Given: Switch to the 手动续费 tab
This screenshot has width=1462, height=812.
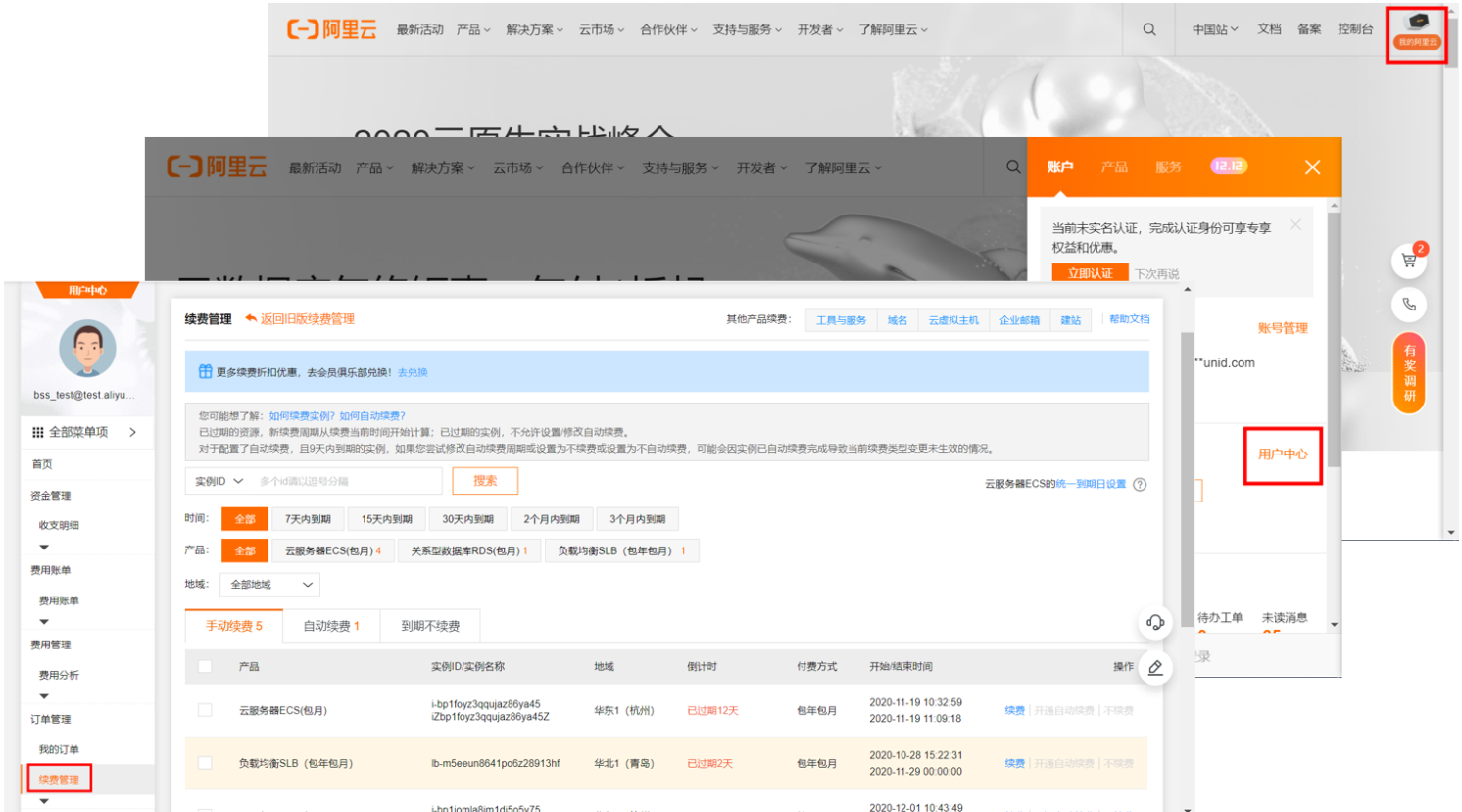Looking at the screenshot, I should coord(234,626).
